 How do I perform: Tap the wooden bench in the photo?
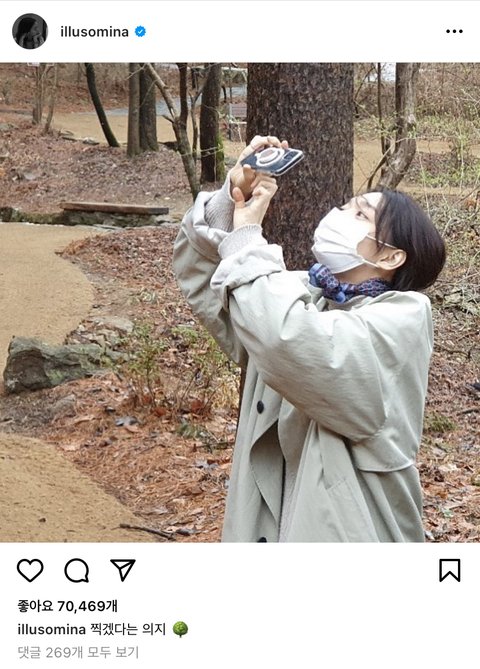[x=114, y=208]
